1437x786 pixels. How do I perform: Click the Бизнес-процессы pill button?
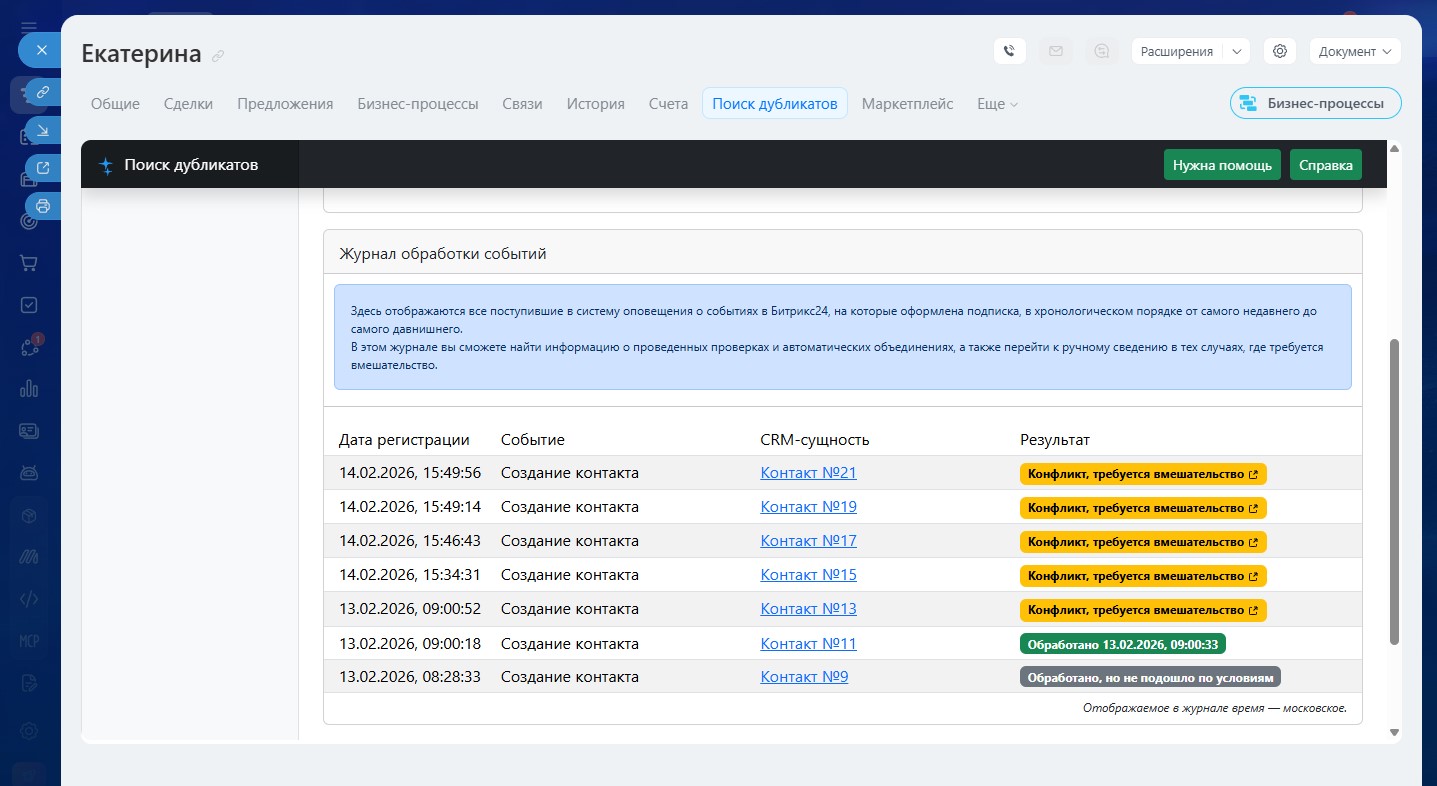[x=1315, y=103]
